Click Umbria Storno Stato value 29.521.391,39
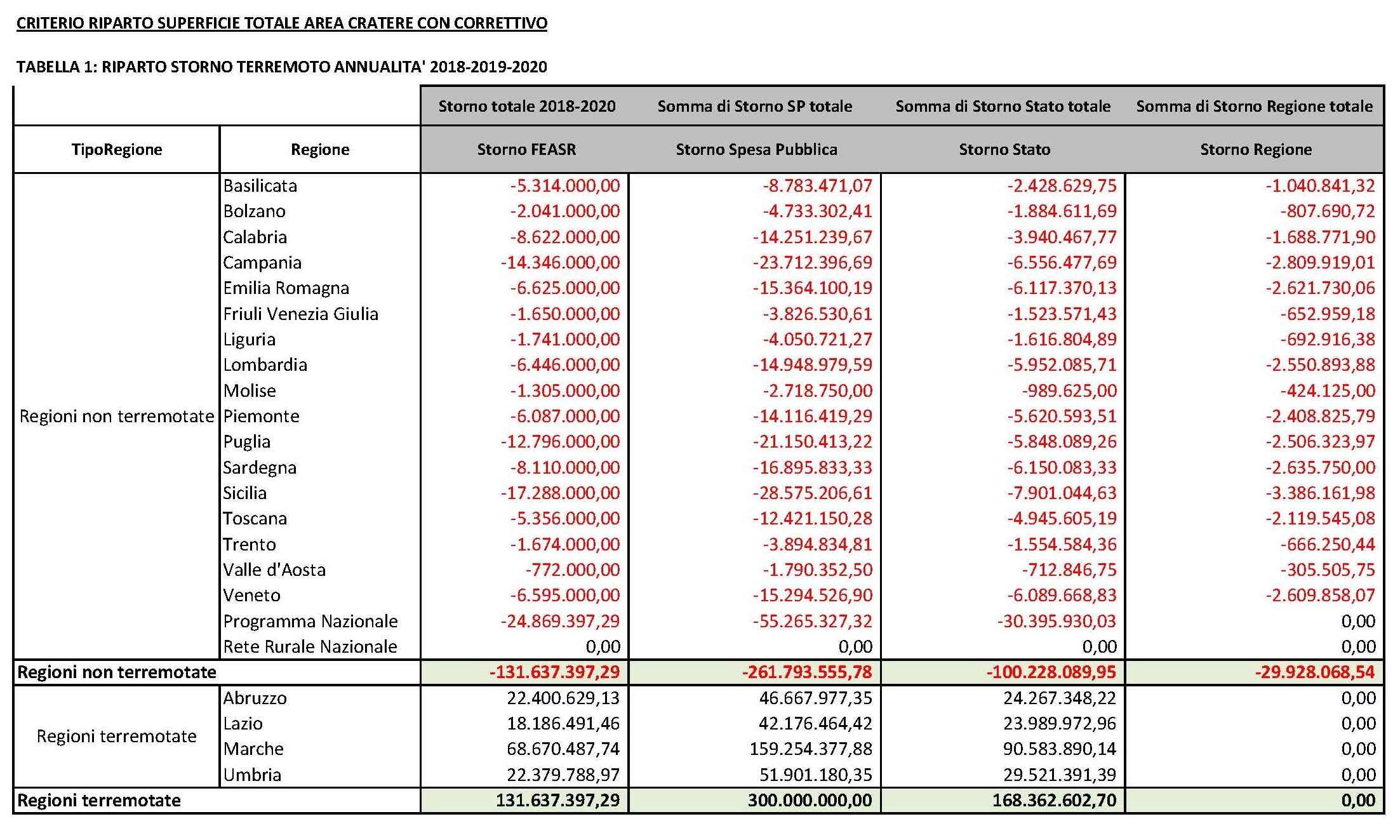The height and width of the screenshot is (840, 1400). click(x=1060, y=775)
